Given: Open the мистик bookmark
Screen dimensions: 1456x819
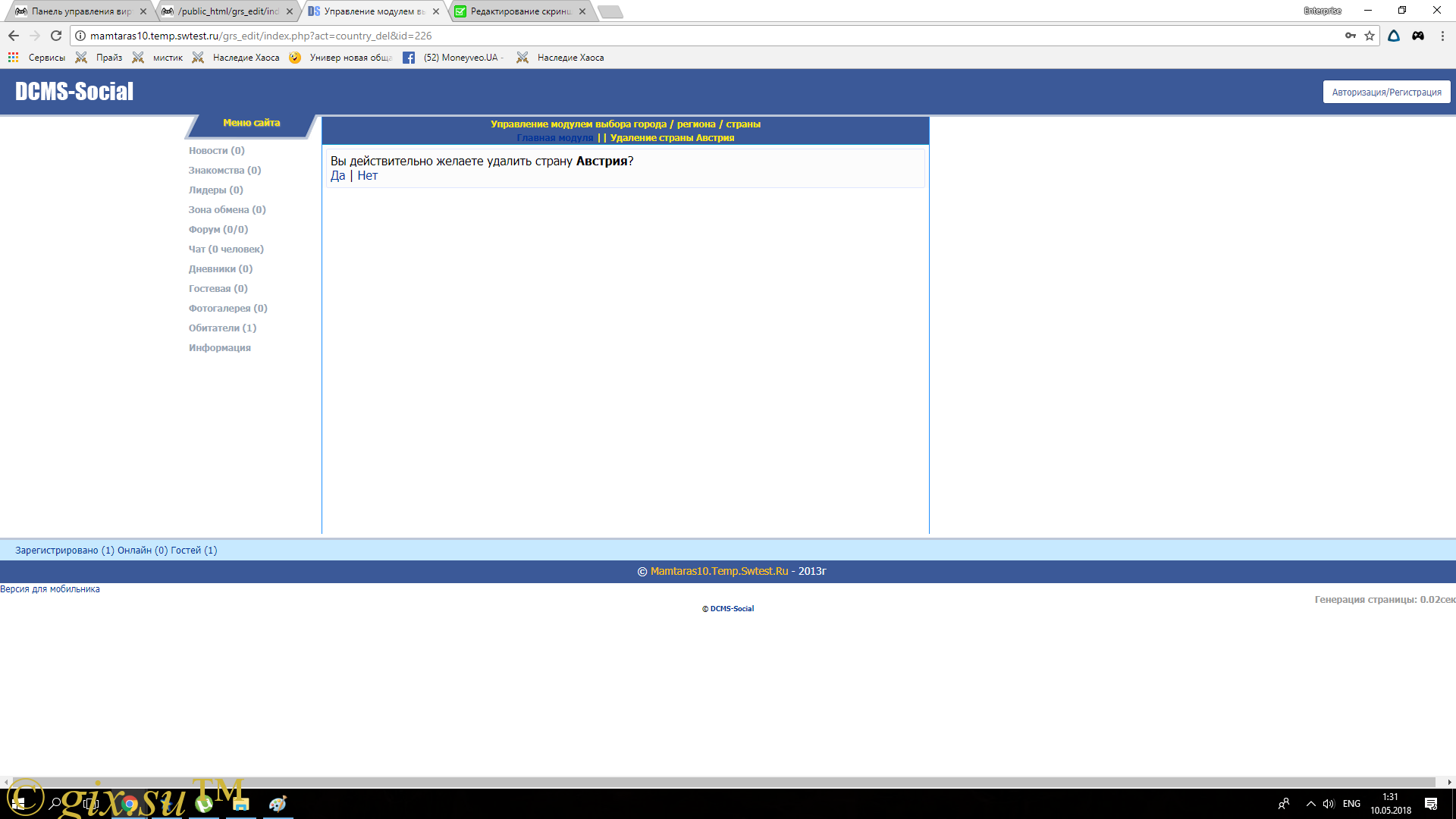Looking at the screenshot, I should [158, 58].
